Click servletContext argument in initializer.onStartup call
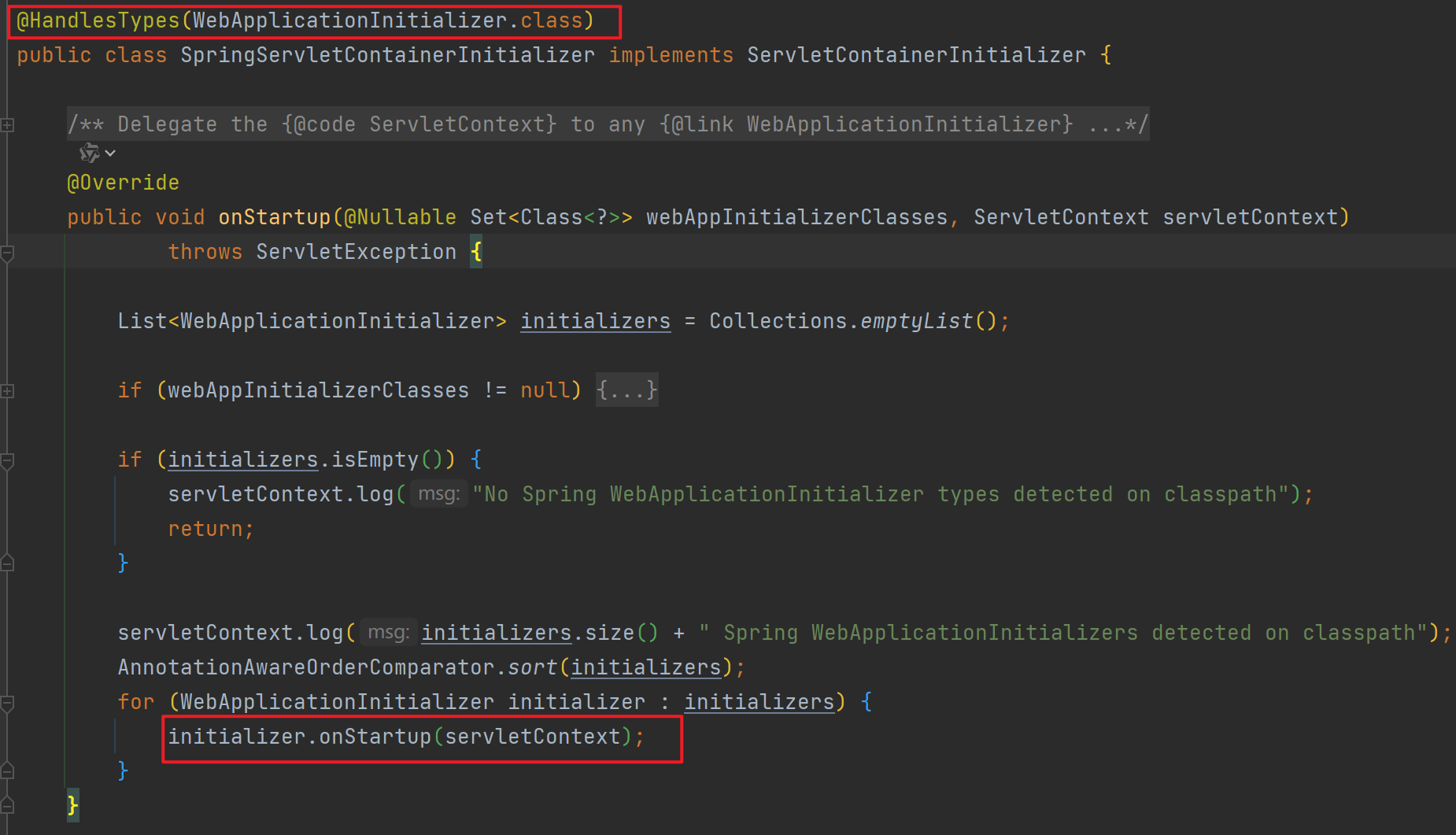 pos(533,737)
